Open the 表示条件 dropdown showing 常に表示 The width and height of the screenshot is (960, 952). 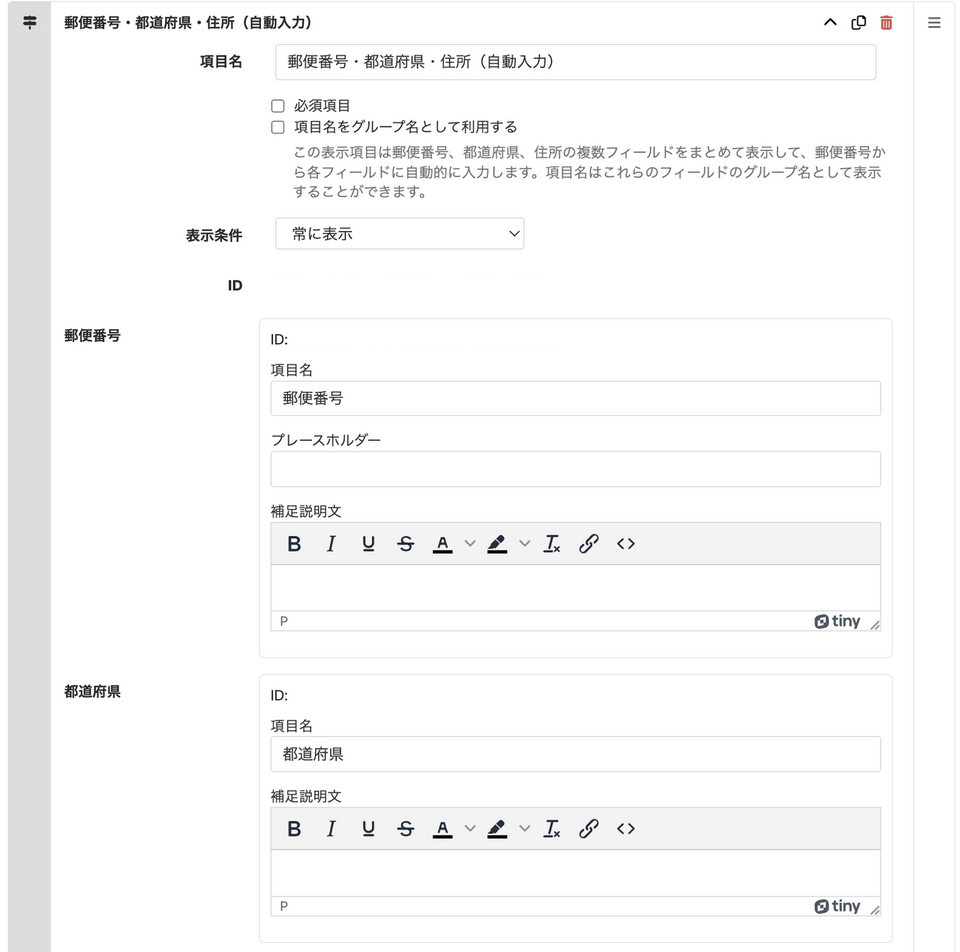(x=399, y=234)
